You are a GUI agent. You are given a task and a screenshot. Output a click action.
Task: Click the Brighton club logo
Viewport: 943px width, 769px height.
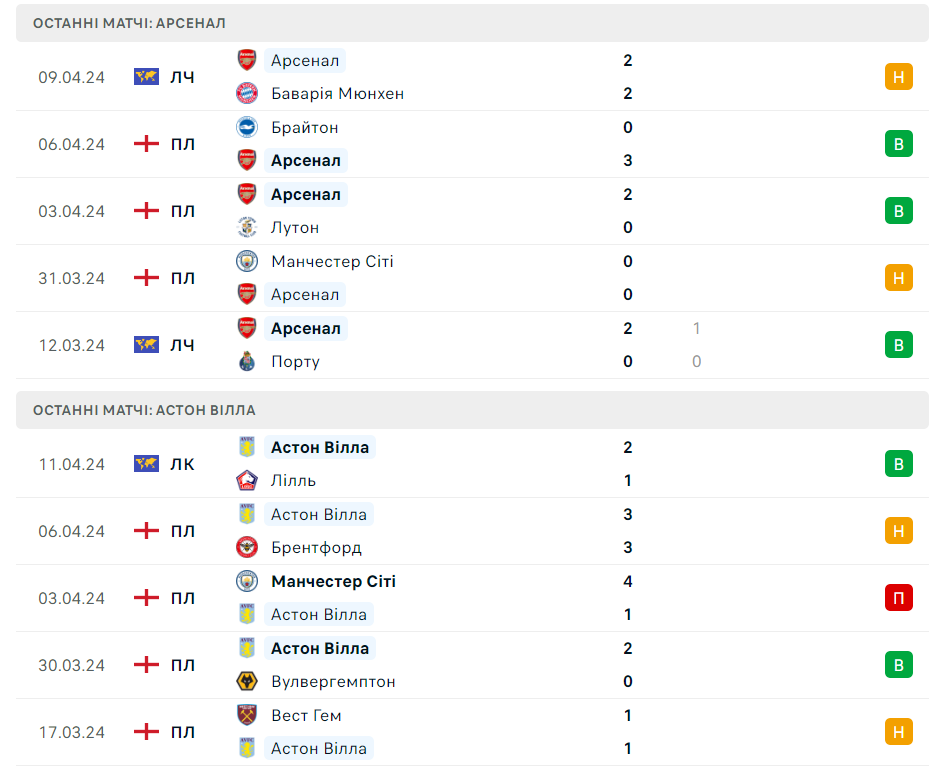coord(247,127)
